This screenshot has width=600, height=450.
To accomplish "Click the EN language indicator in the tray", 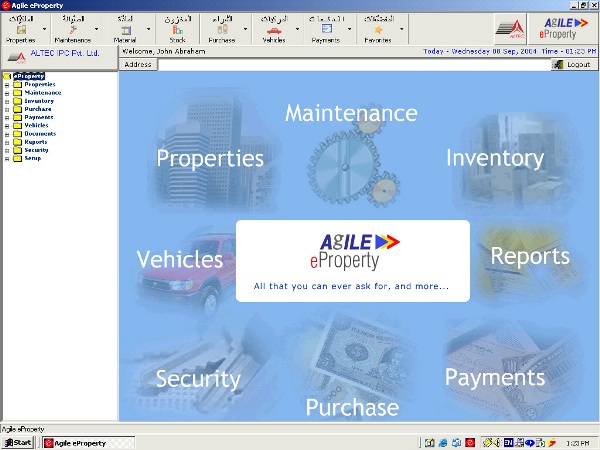I will pos(508,443).
